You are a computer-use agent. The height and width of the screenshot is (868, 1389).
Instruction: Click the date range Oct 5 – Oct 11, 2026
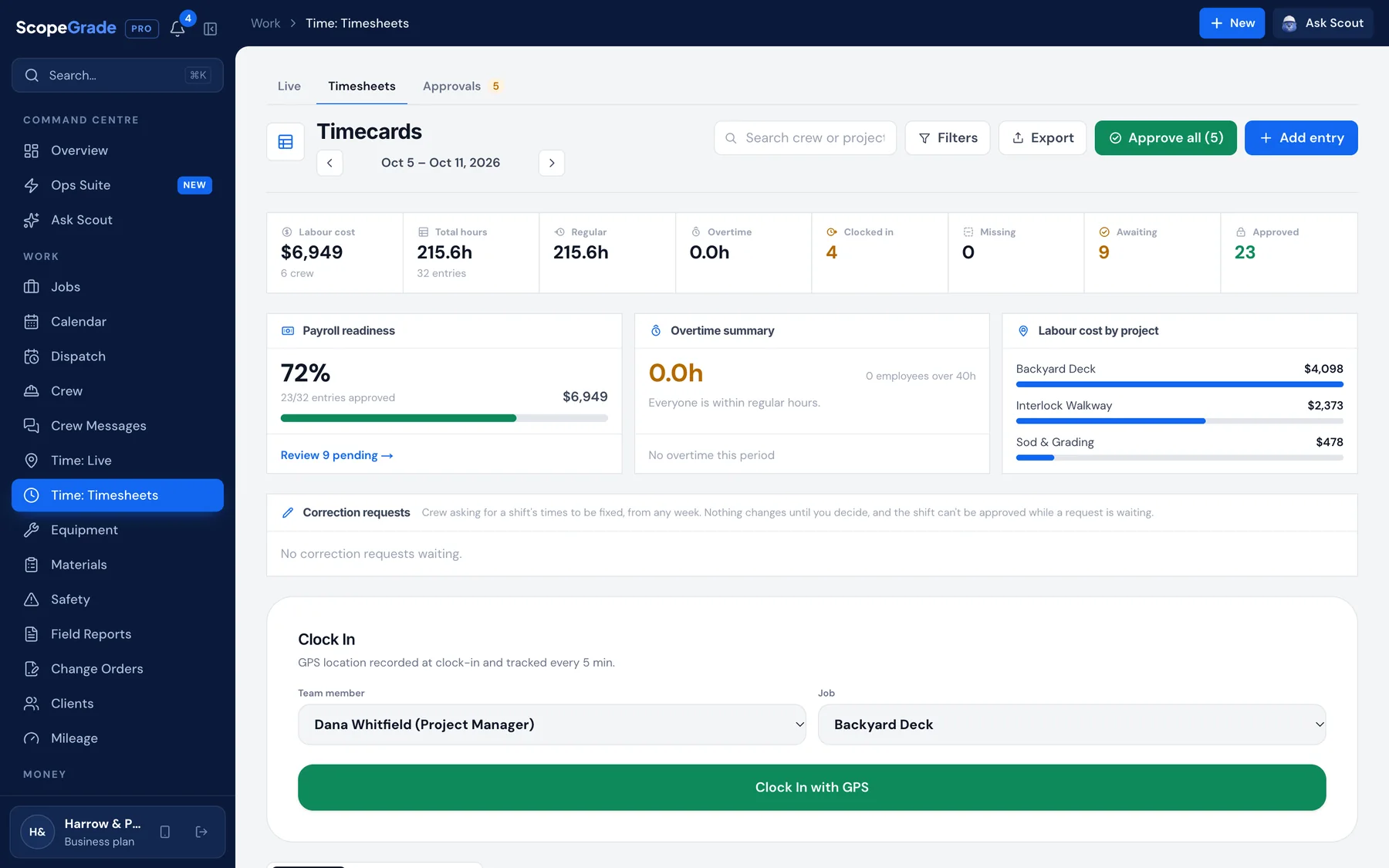pos(441,163)
